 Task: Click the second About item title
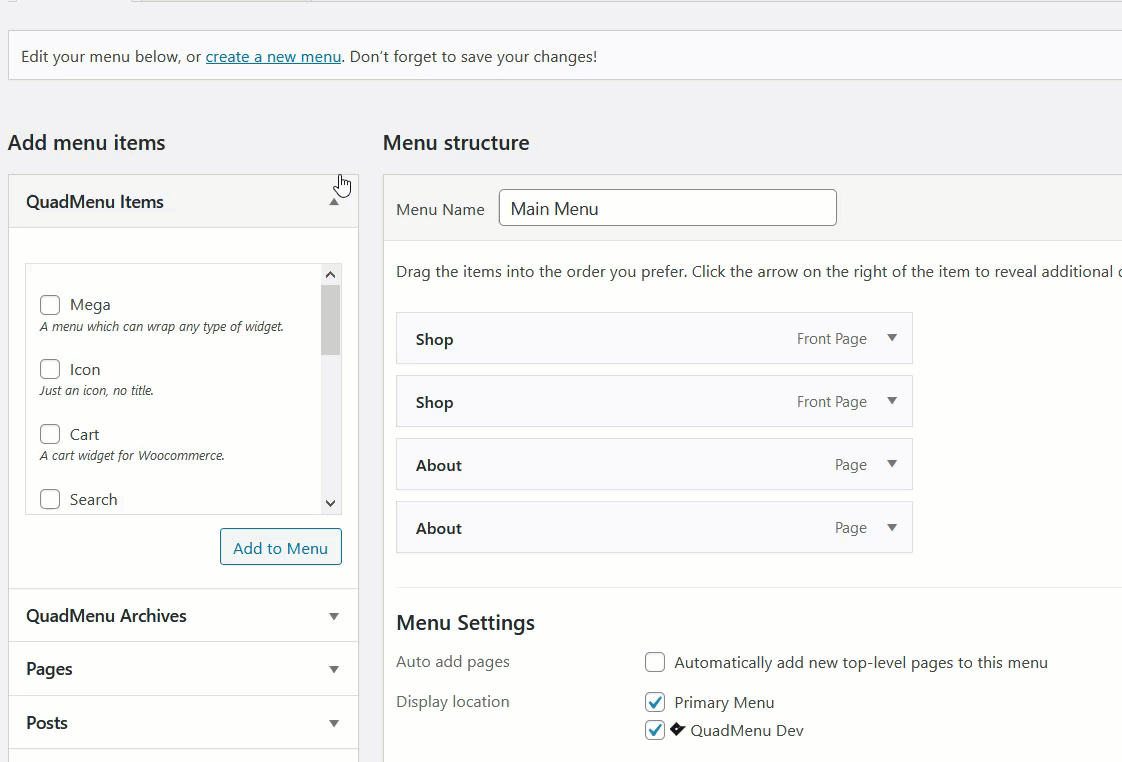coord(439,528)
